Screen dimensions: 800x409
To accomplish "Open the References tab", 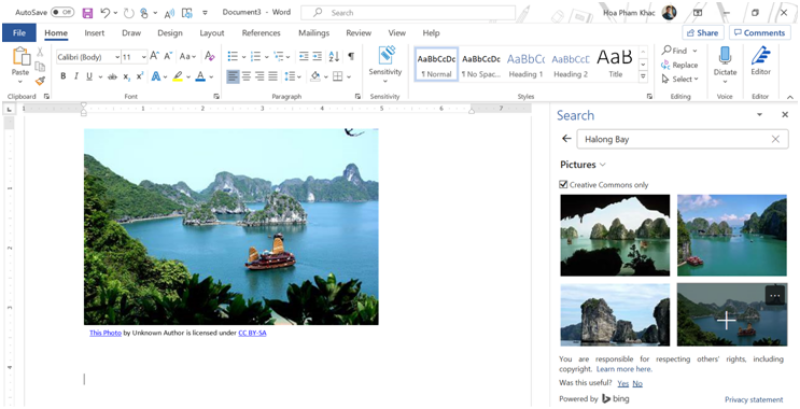I will pos(260,33).
